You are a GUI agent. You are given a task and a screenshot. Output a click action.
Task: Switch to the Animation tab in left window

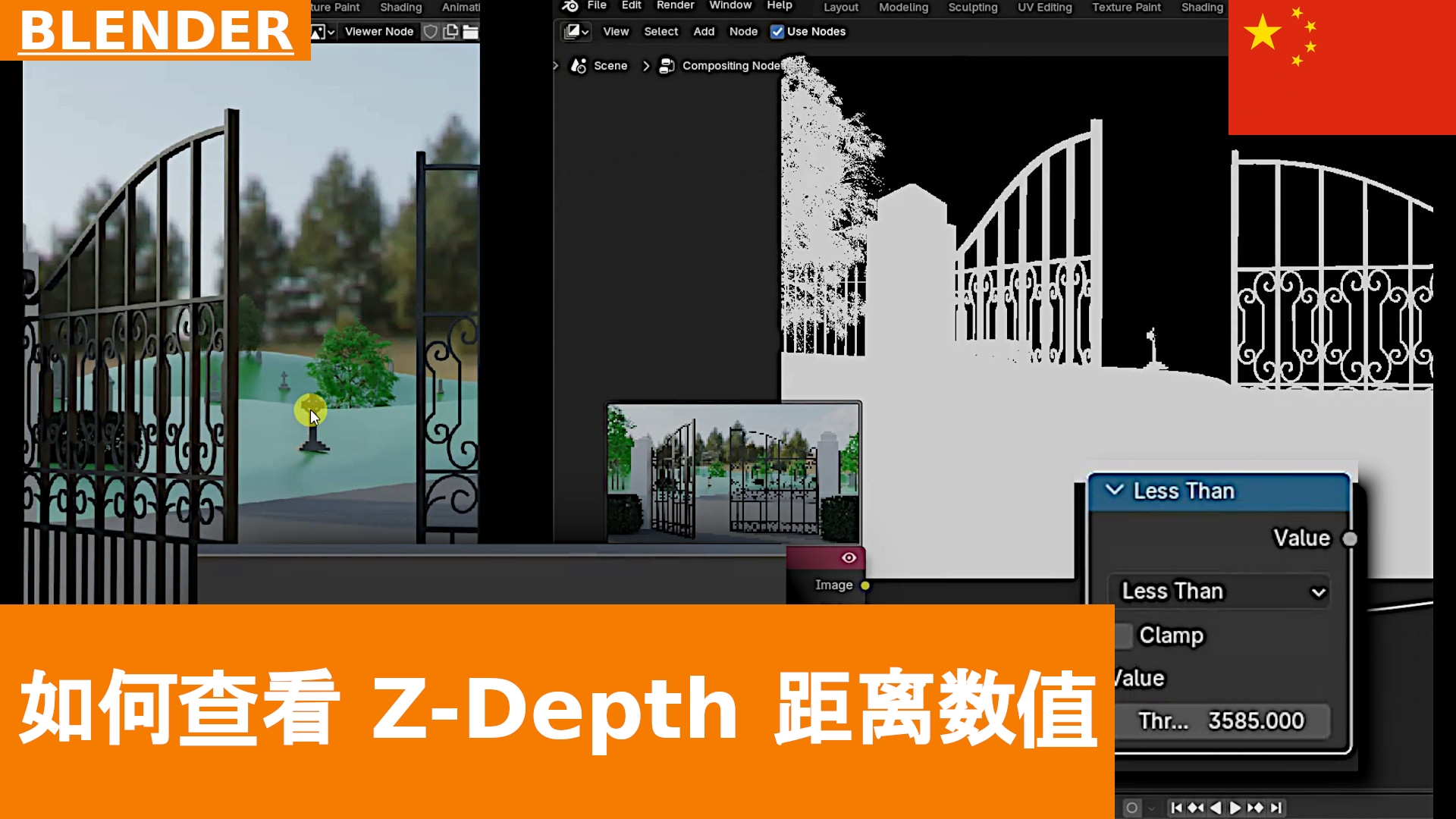click(460, 8)
